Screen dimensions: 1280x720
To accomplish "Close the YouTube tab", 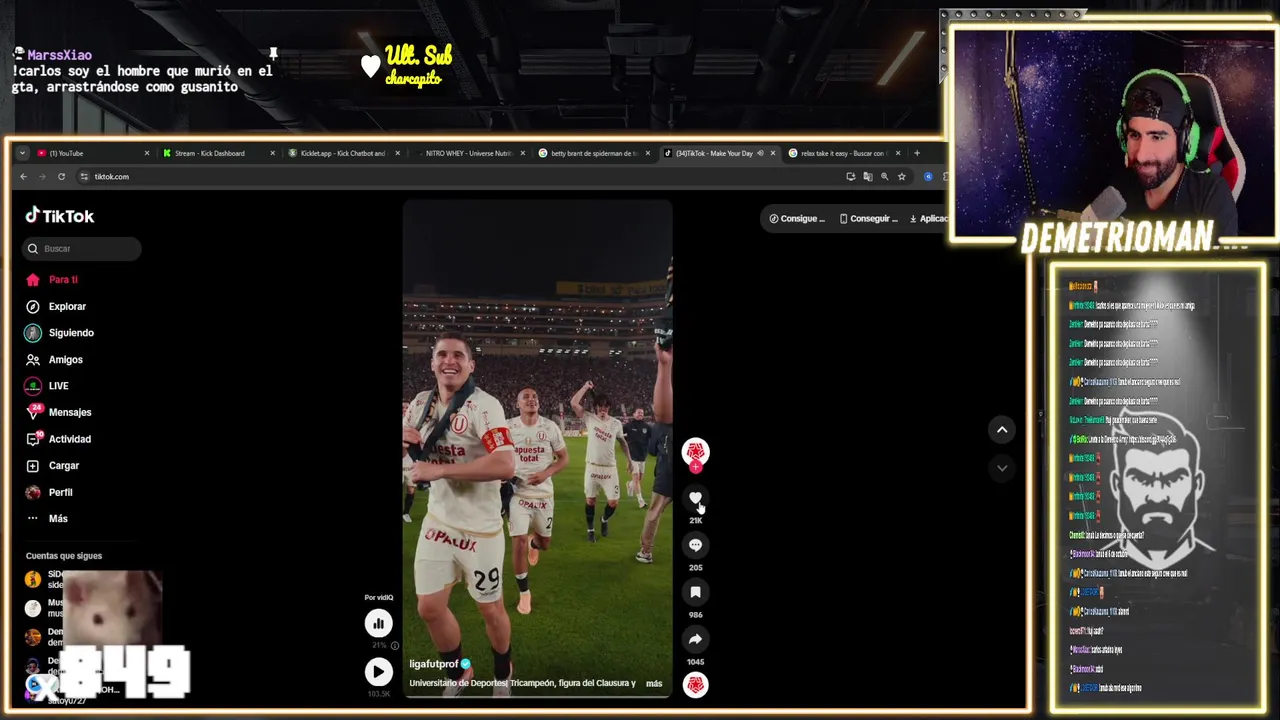I will pos(147,153).
